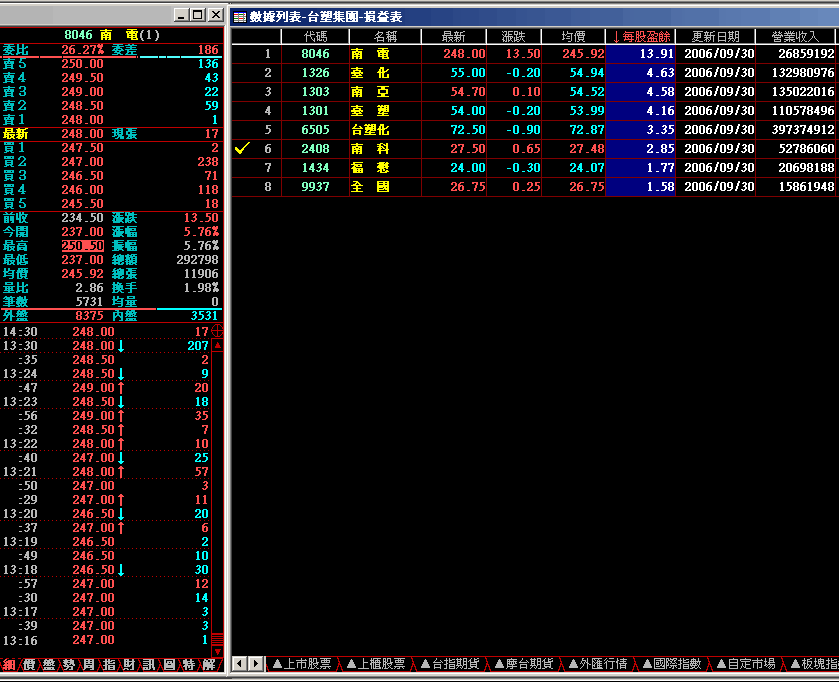Select the 13:30 trade with volume 207
Screen dimensions: 839x682
[105, 346]
